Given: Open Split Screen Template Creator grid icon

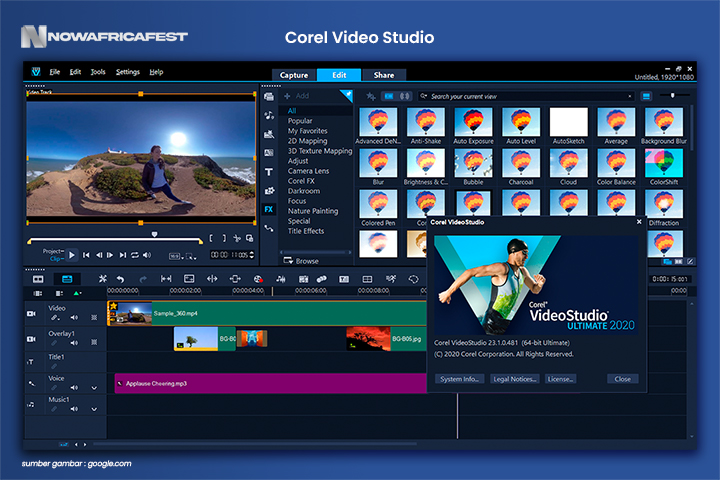Looking at the screenshot, I should pyautogui.click(x=367, y=279).
